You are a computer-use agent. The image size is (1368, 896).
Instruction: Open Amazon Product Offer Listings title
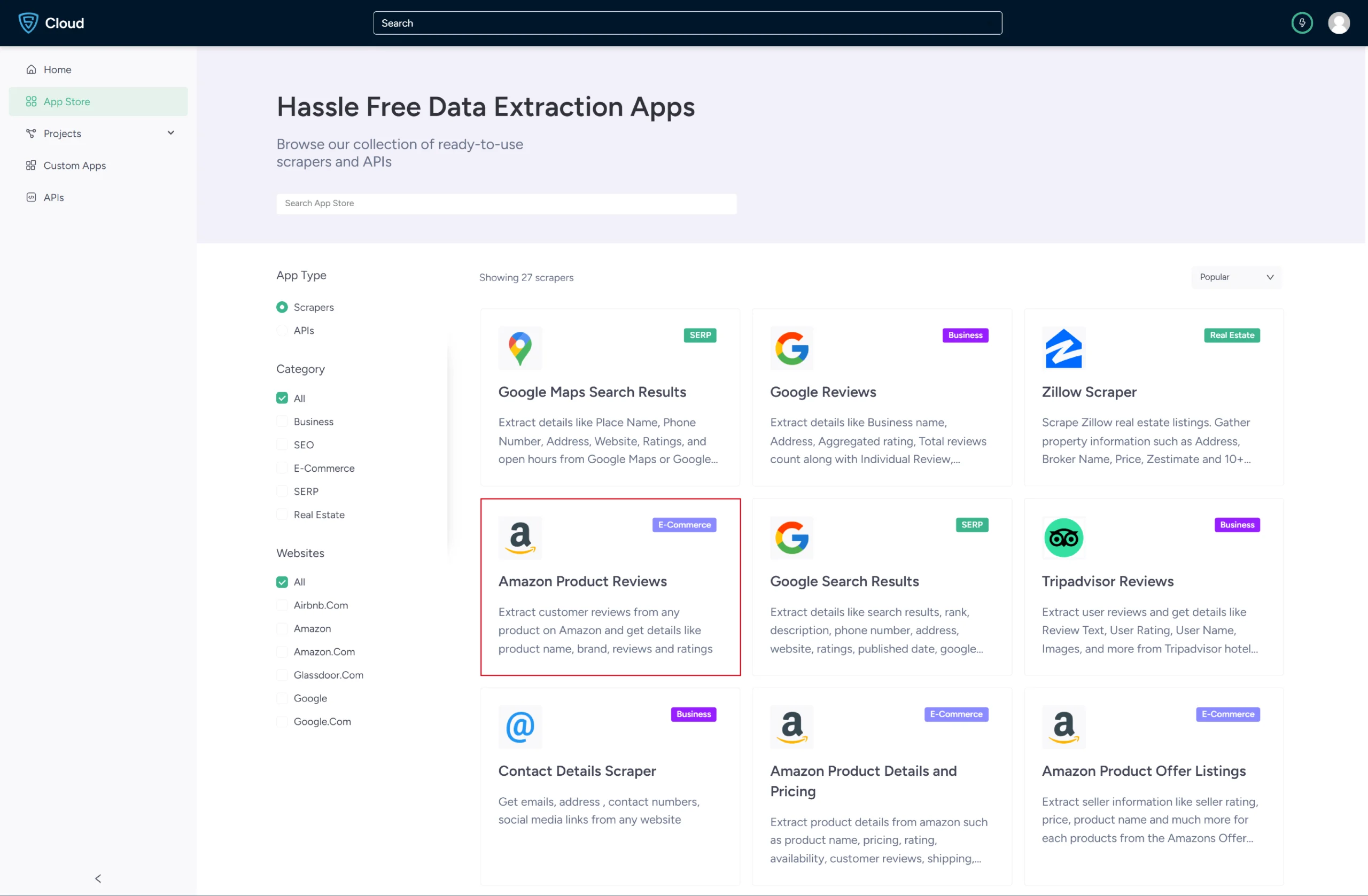tap(1144, 770)
